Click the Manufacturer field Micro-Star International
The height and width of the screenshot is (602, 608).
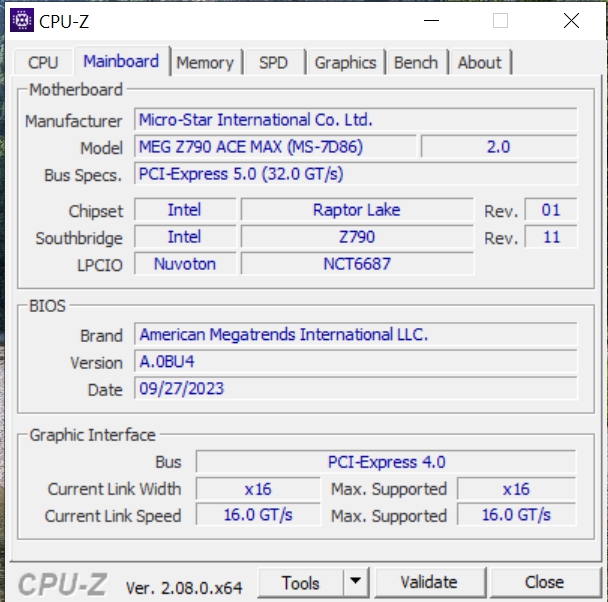pos(356,120)
